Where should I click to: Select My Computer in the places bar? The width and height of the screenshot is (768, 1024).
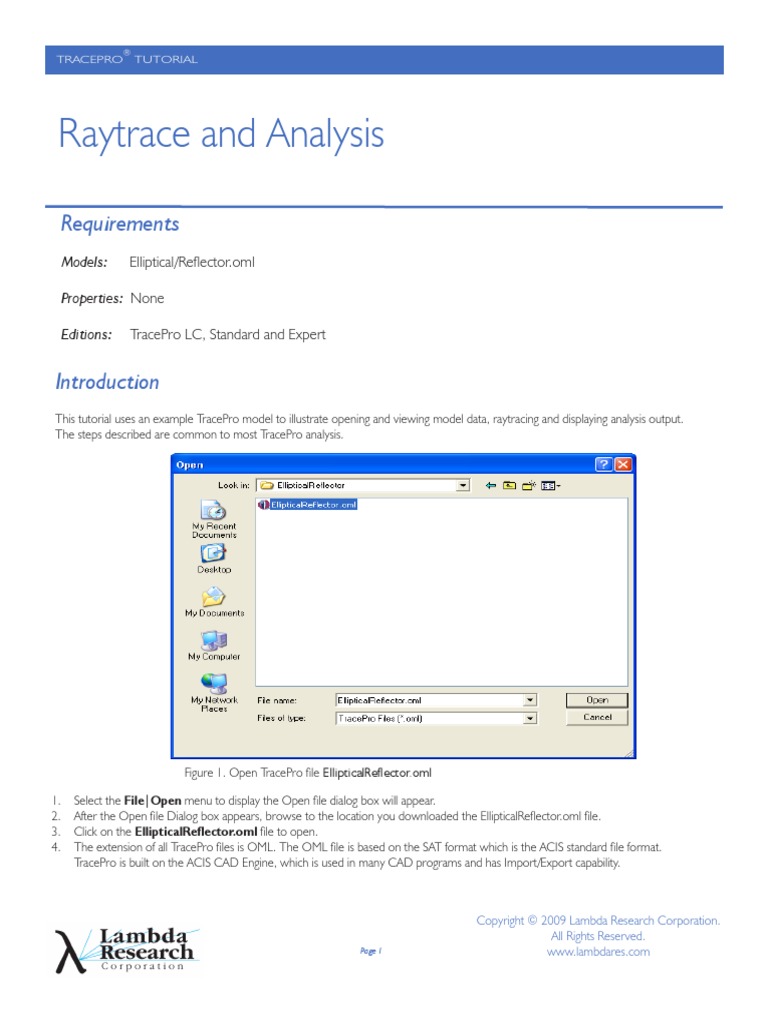[214, 640]
